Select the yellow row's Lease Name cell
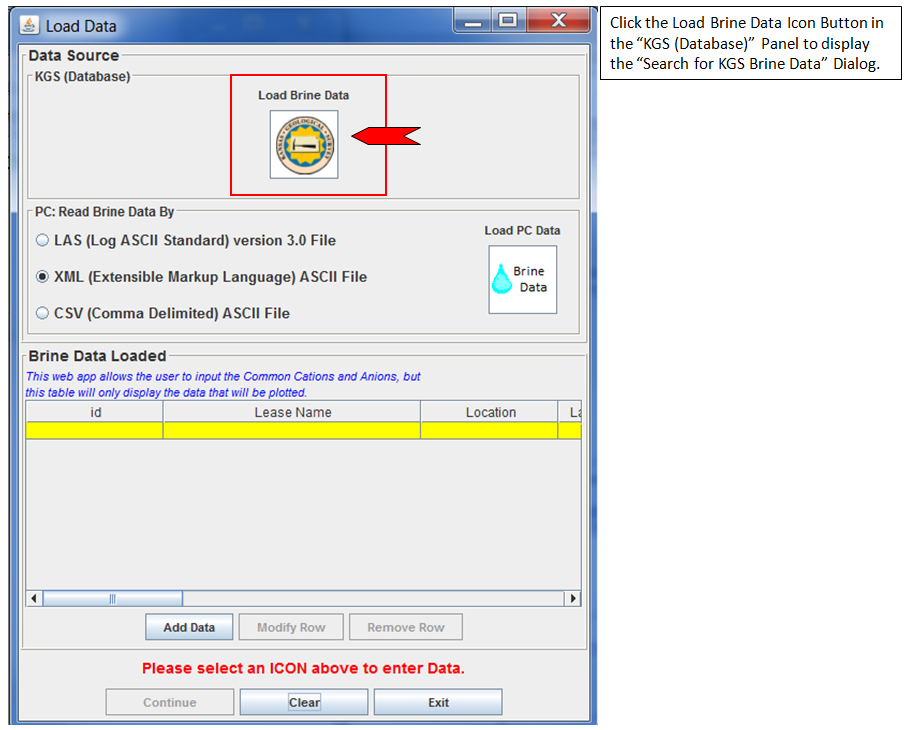Viewport: 907px width, 730px height. pos(292,430)
